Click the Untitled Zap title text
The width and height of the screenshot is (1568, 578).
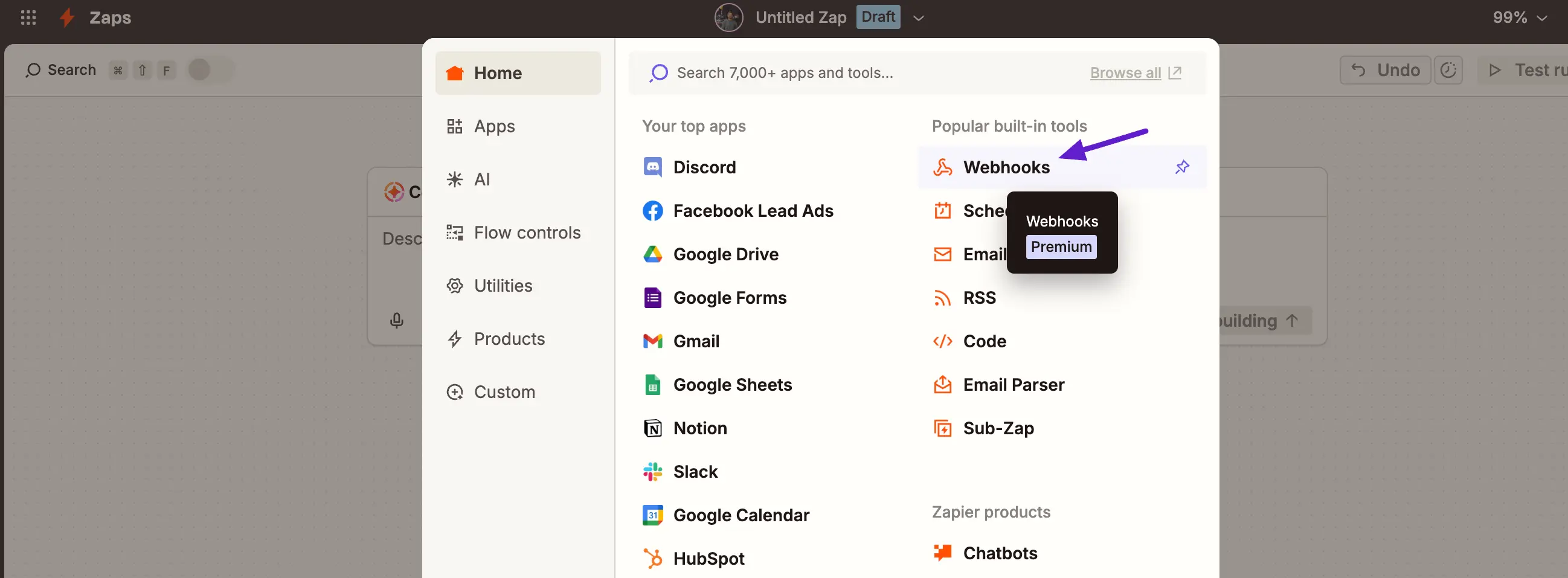[x=800, y=18]
